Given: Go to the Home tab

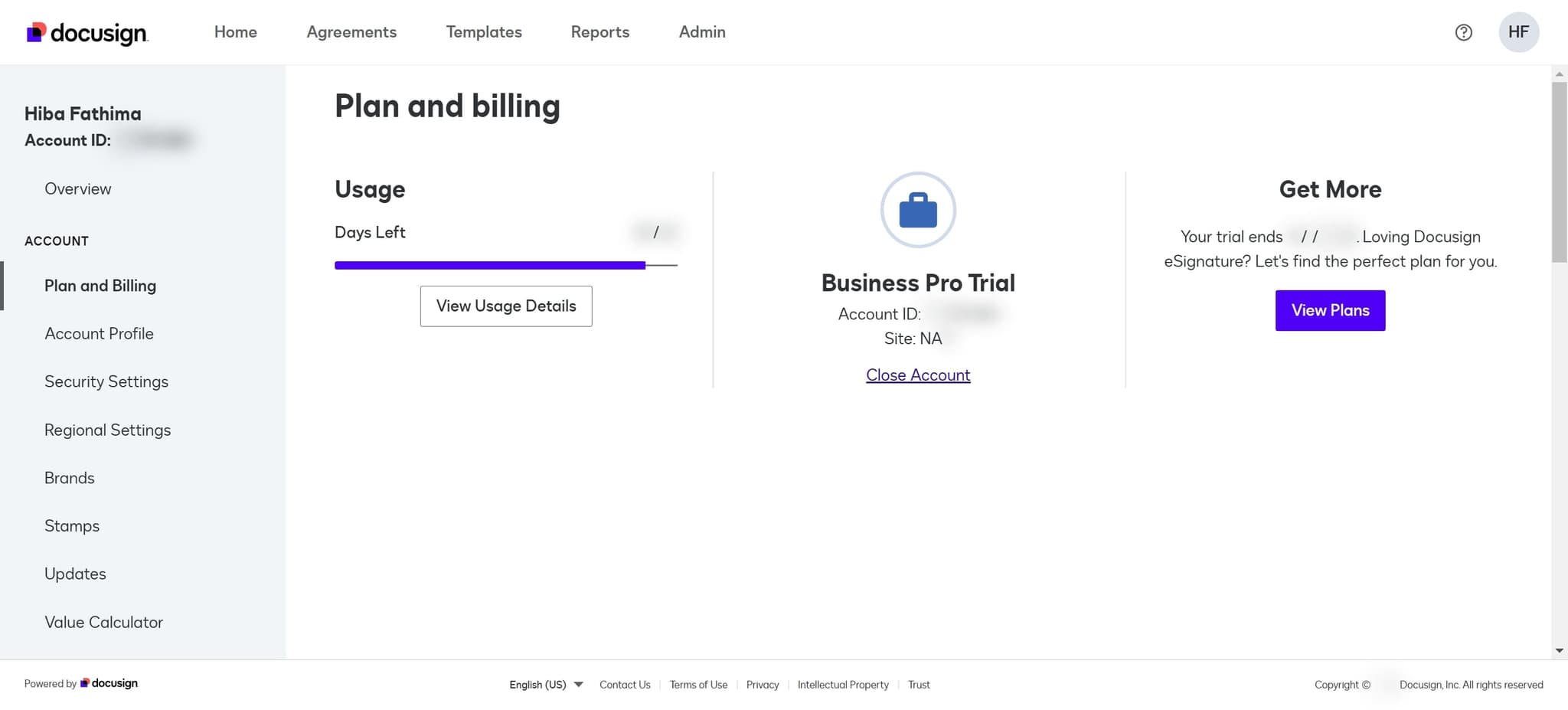Looking at the screenshot, I should [x=235, y=32].
